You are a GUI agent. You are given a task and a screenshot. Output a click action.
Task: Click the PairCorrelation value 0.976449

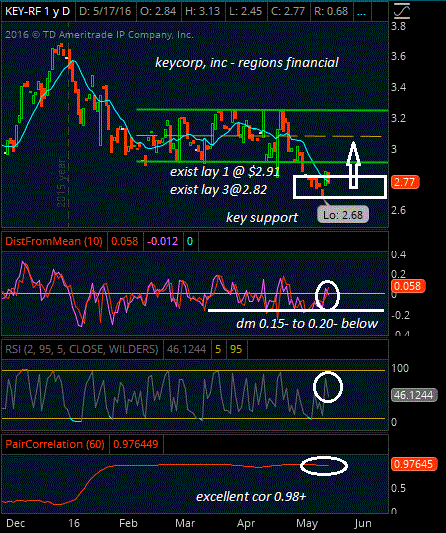point(136,444)
